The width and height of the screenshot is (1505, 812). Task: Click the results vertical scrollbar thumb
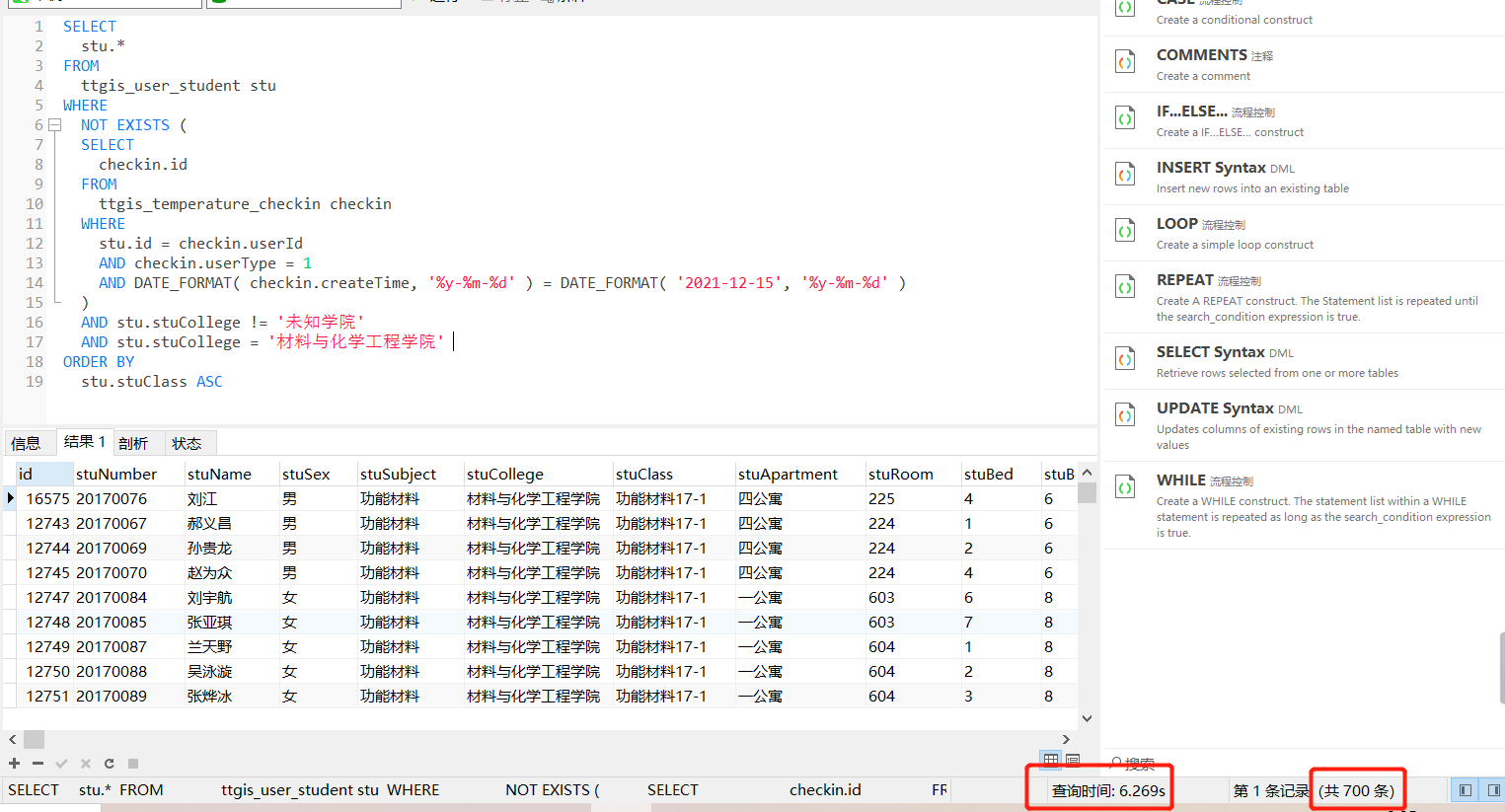[x=1087, y=492]
